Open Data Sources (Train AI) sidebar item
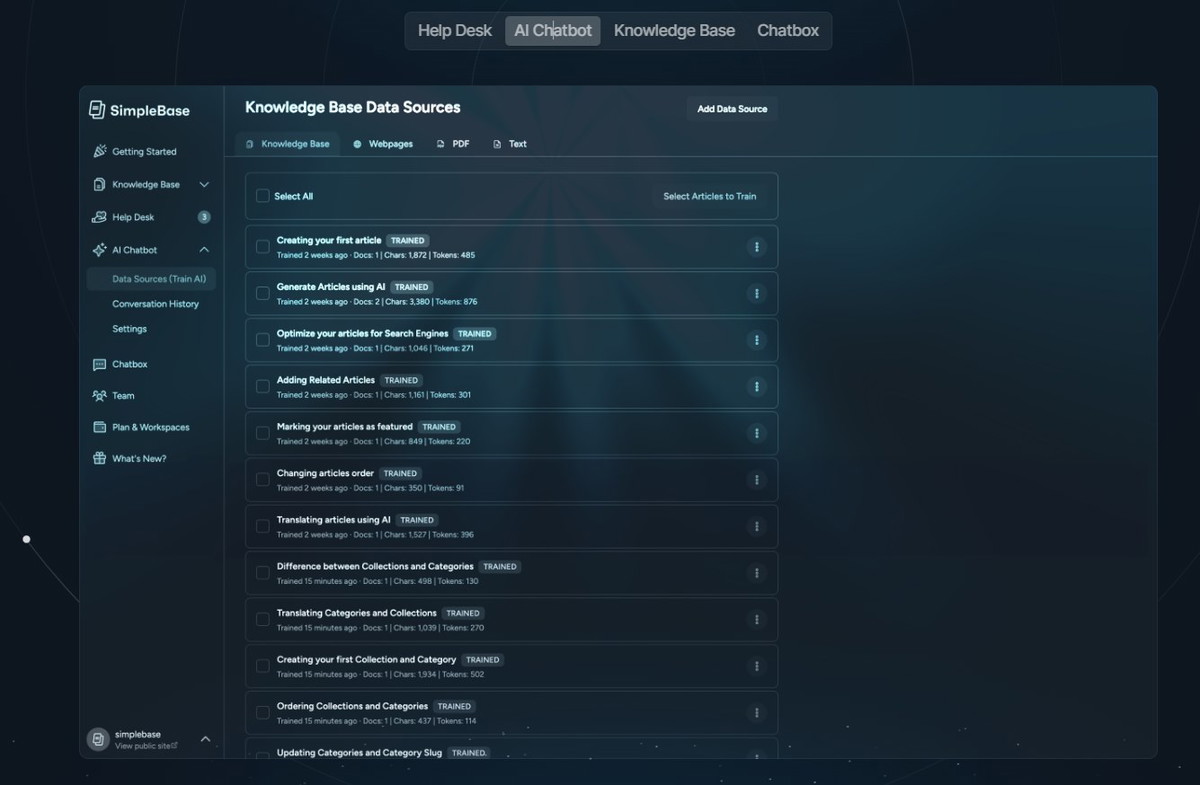The height and width of the screenshot is (785, 1200). [152, 279]
